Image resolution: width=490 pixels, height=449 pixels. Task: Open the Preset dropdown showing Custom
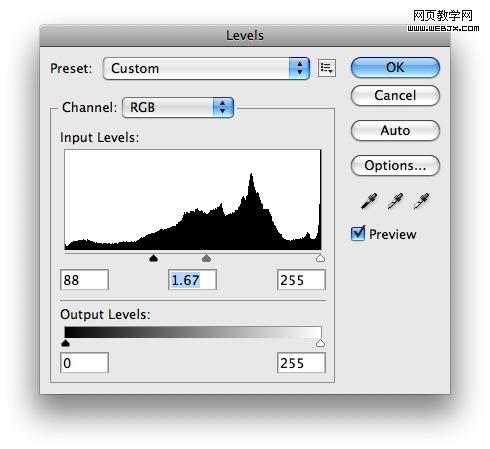point(206,68)
